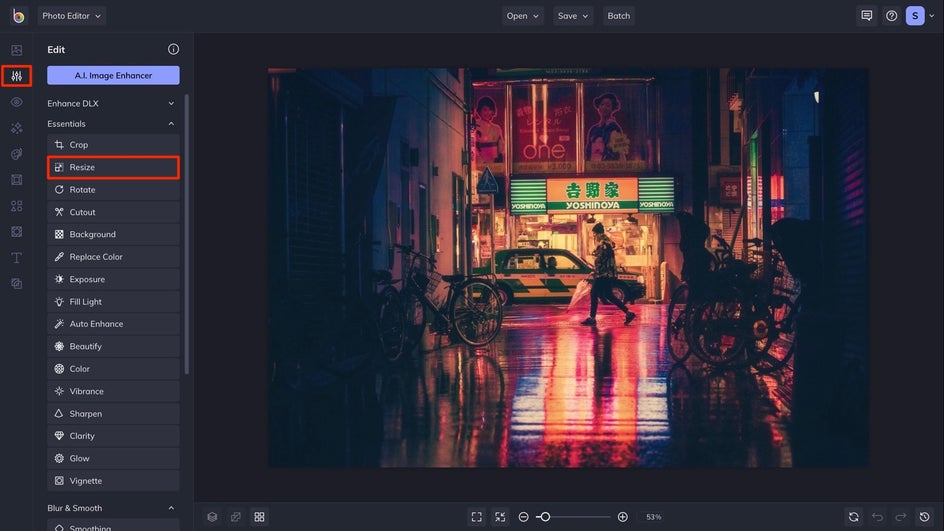Open the Effects sparkle sidebar icon
Image resolution: width=944 pixels, height=531 pixels.
(x=17, y=128)
